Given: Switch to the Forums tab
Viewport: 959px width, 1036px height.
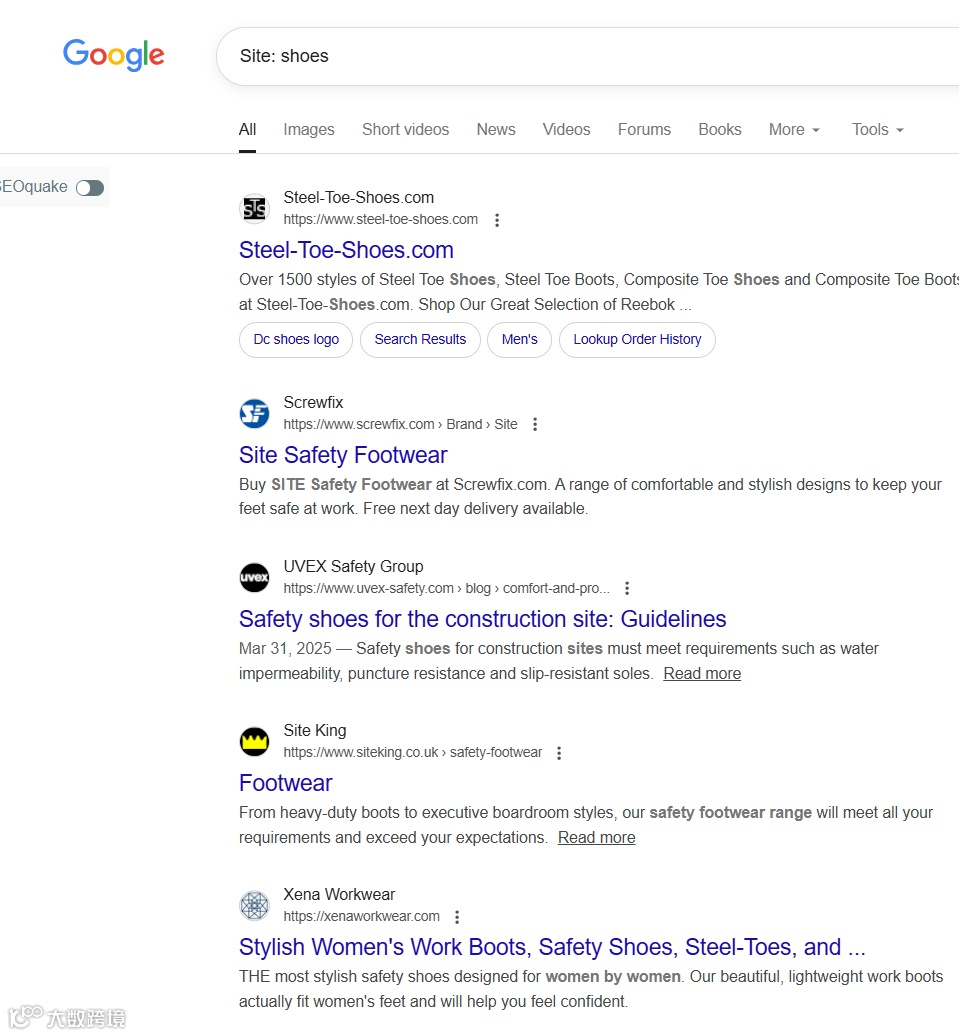Looking at the screenshot, I should click(x=644, y=130).
